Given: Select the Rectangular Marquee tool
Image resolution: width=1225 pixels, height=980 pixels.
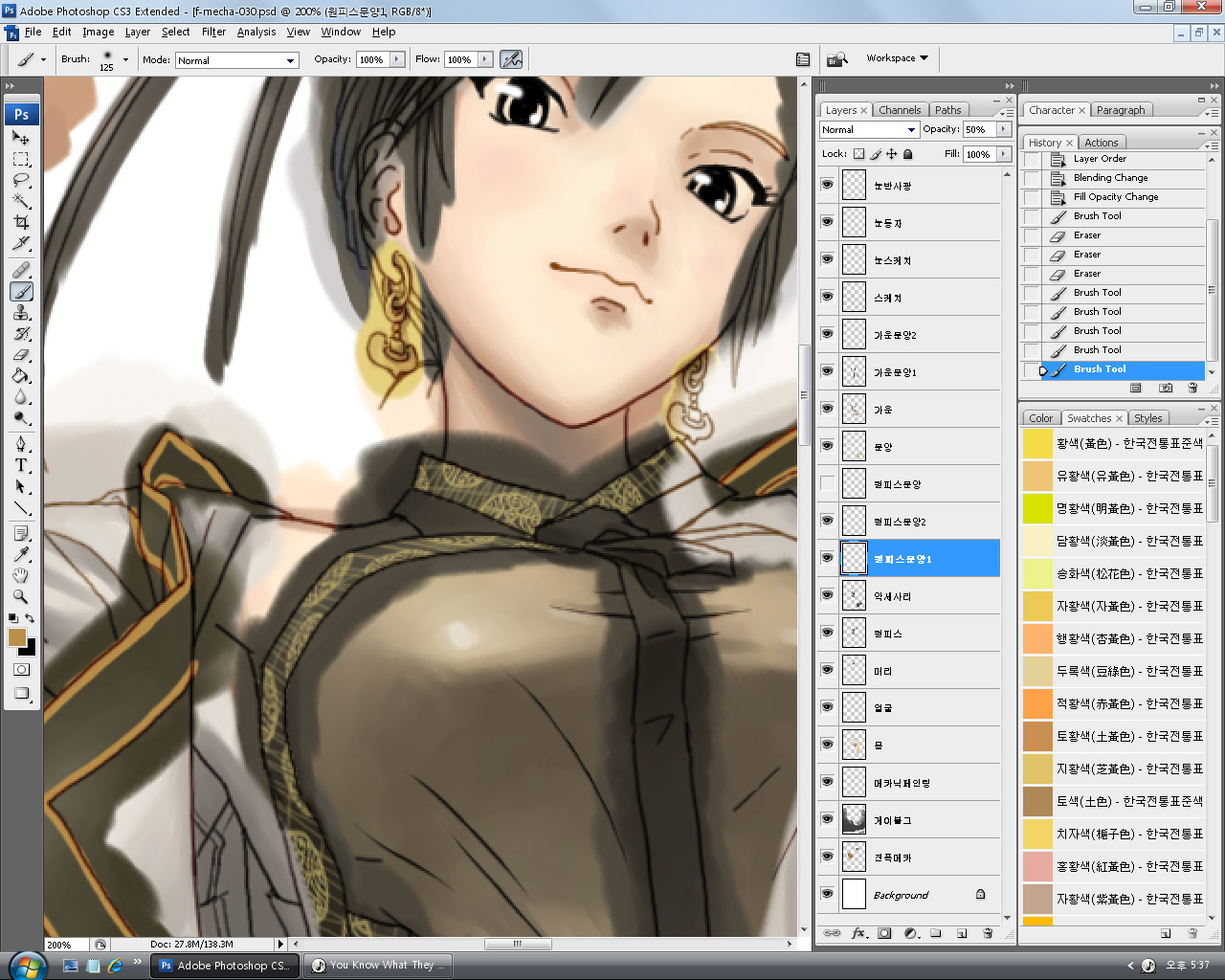Looking at the screenshot, I should [x=21, y=160].
